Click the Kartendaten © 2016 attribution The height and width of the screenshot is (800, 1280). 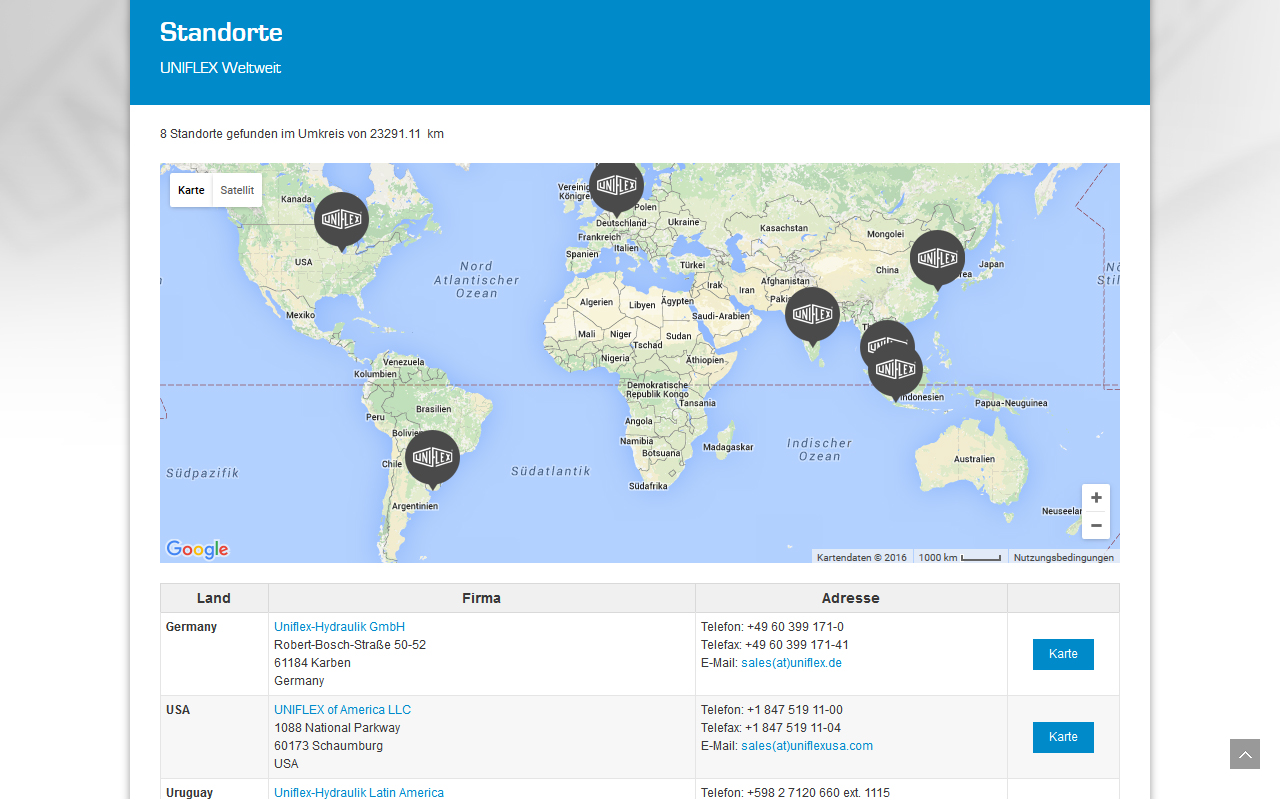861,557
